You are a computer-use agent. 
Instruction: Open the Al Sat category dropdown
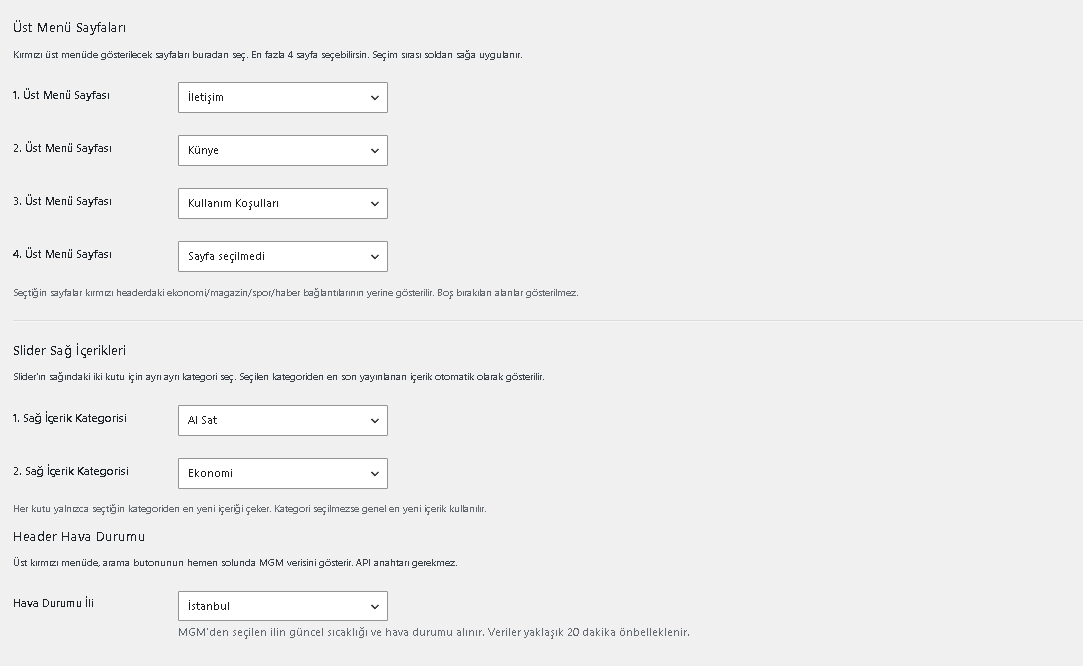coord(282,421)
